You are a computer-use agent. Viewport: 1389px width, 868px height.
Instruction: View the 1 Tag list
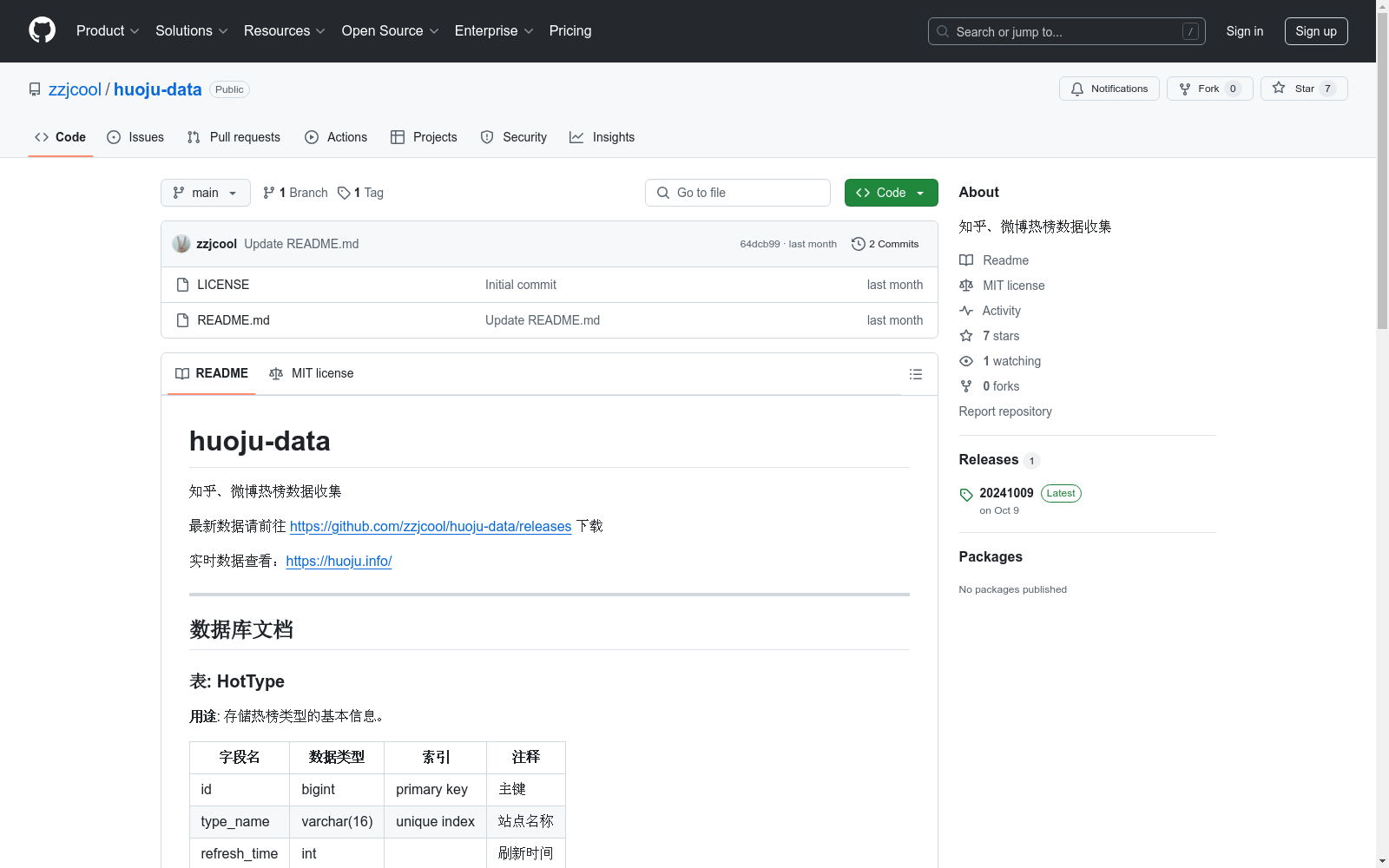pos(360,193)
